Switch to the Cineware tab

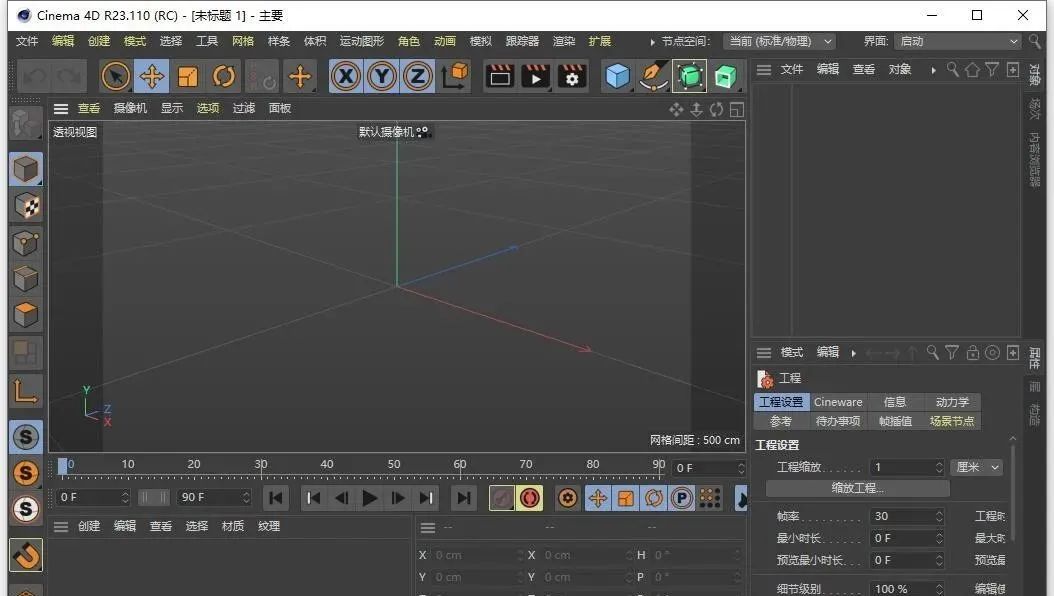coord(838,402)
